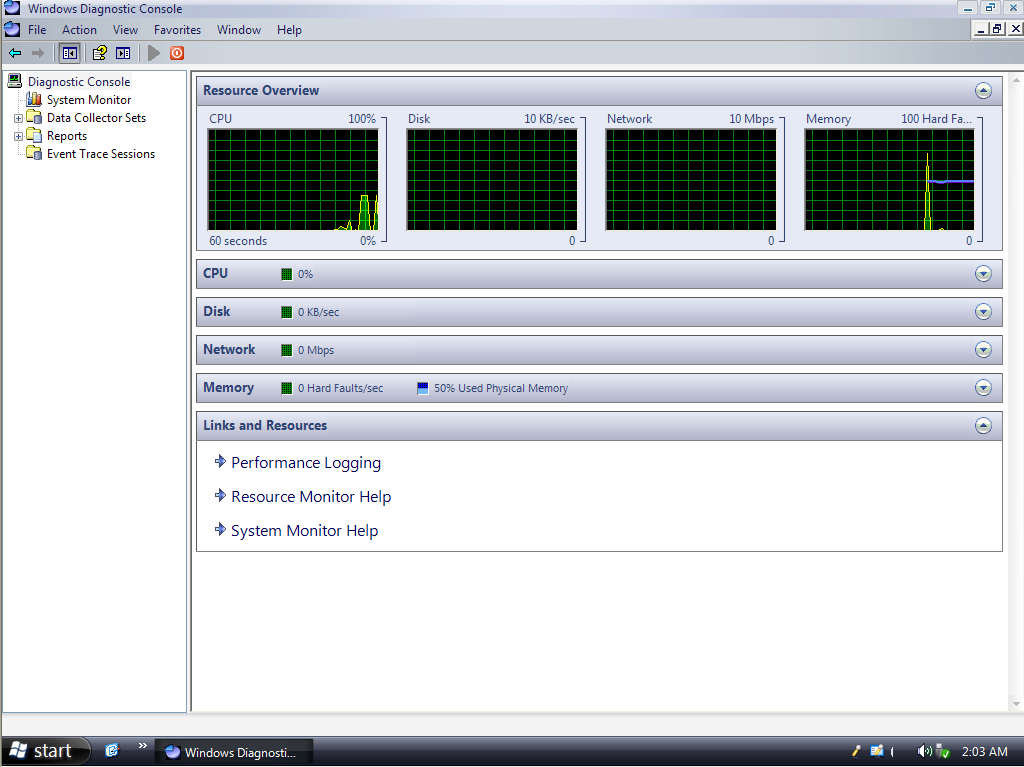The width and height of the screenshot is (1024, 767).
Task: Show more quick launch items chevron
Action: 142,745
